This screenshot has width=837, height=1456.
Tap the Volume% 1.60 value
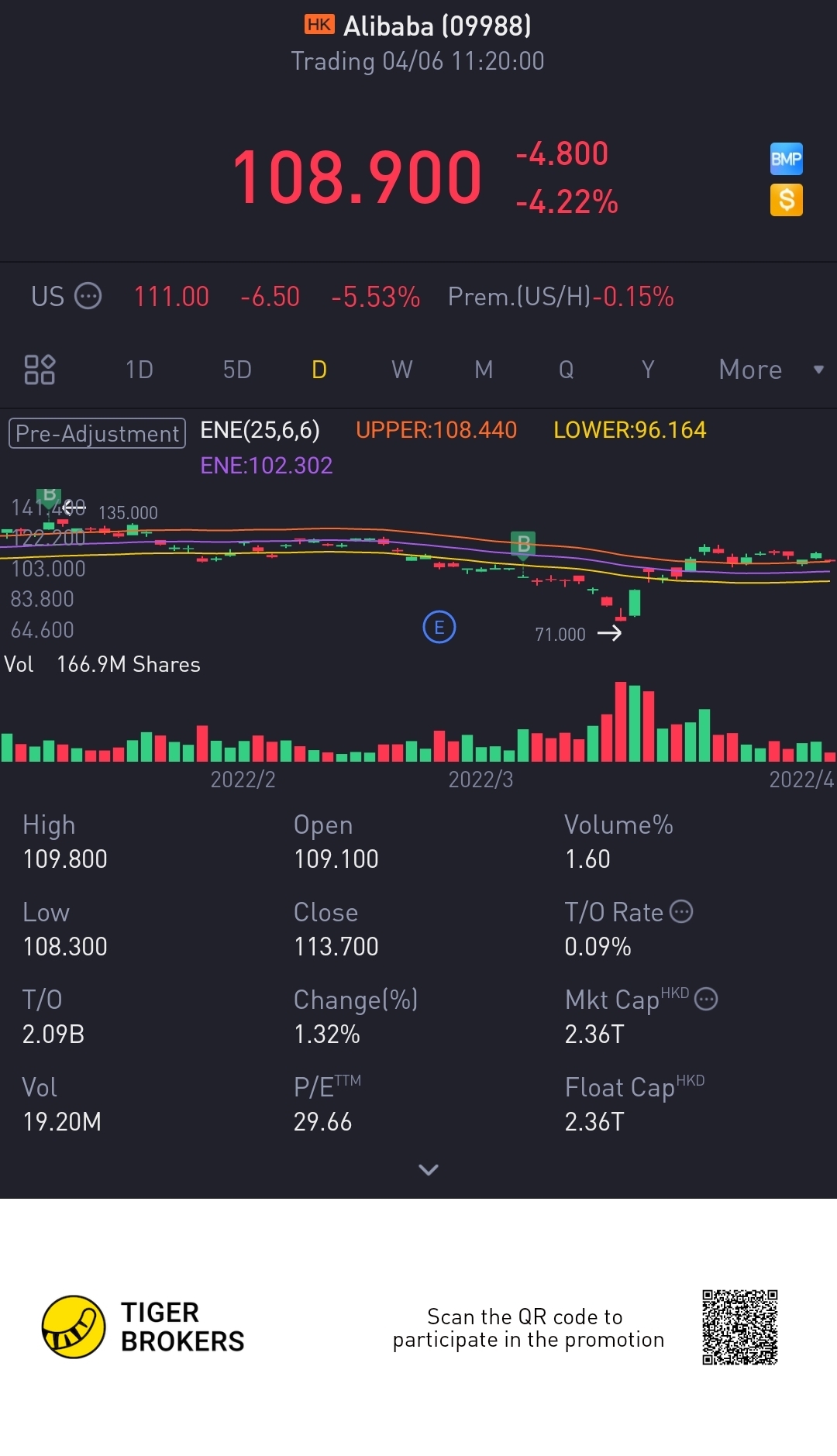587,859
